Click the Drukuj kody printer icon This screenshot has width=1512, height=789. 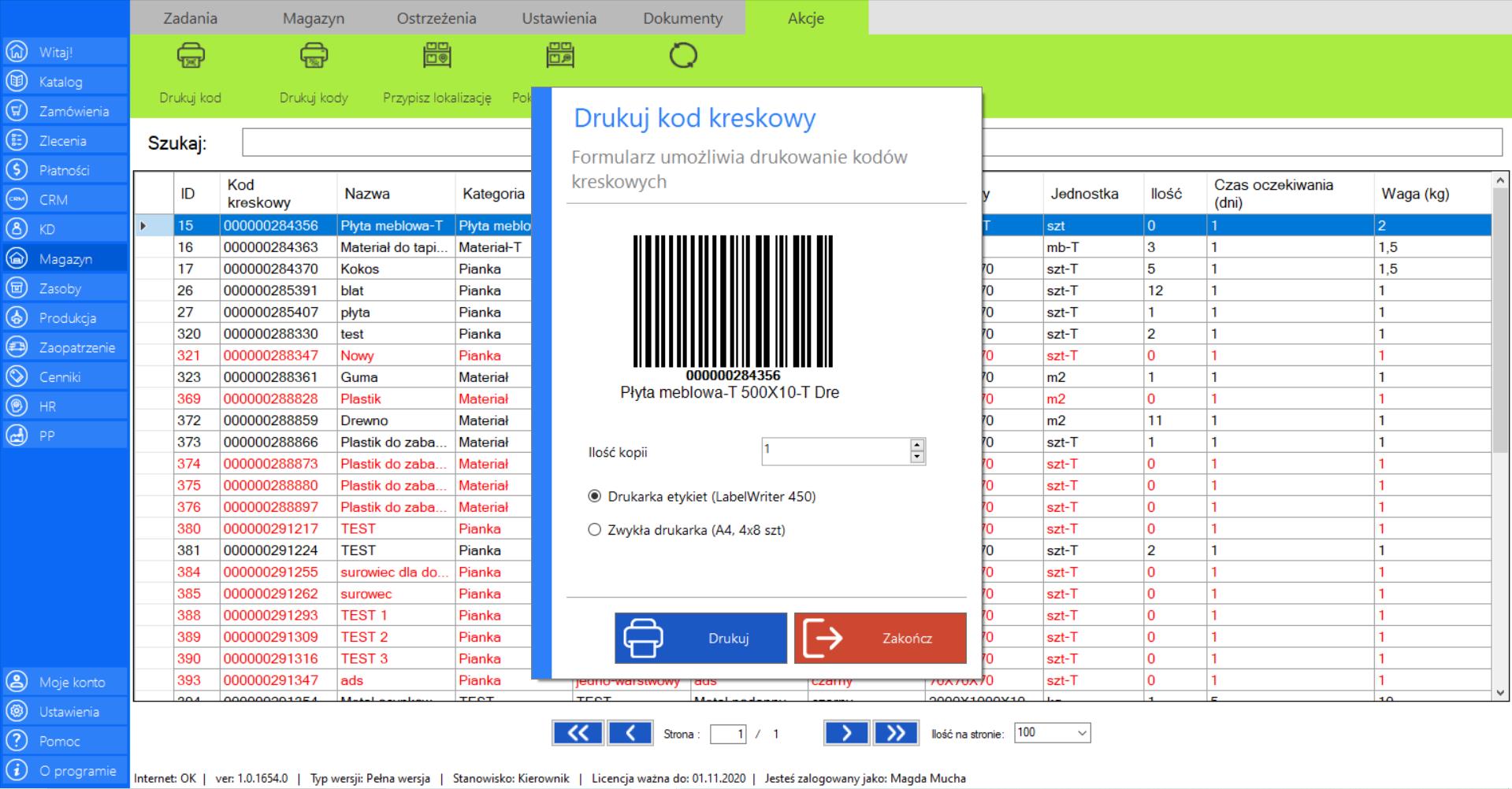(x=314, y=55)
